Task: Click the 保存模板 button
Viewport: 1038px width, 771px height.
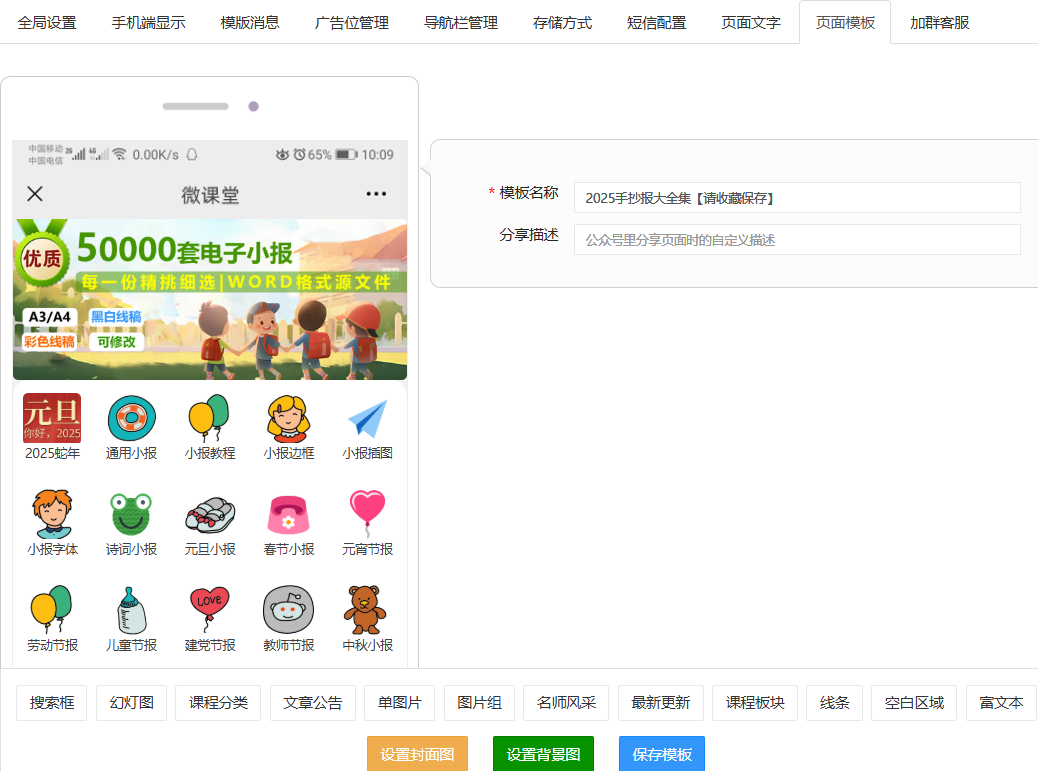Action: pos(661,754)
